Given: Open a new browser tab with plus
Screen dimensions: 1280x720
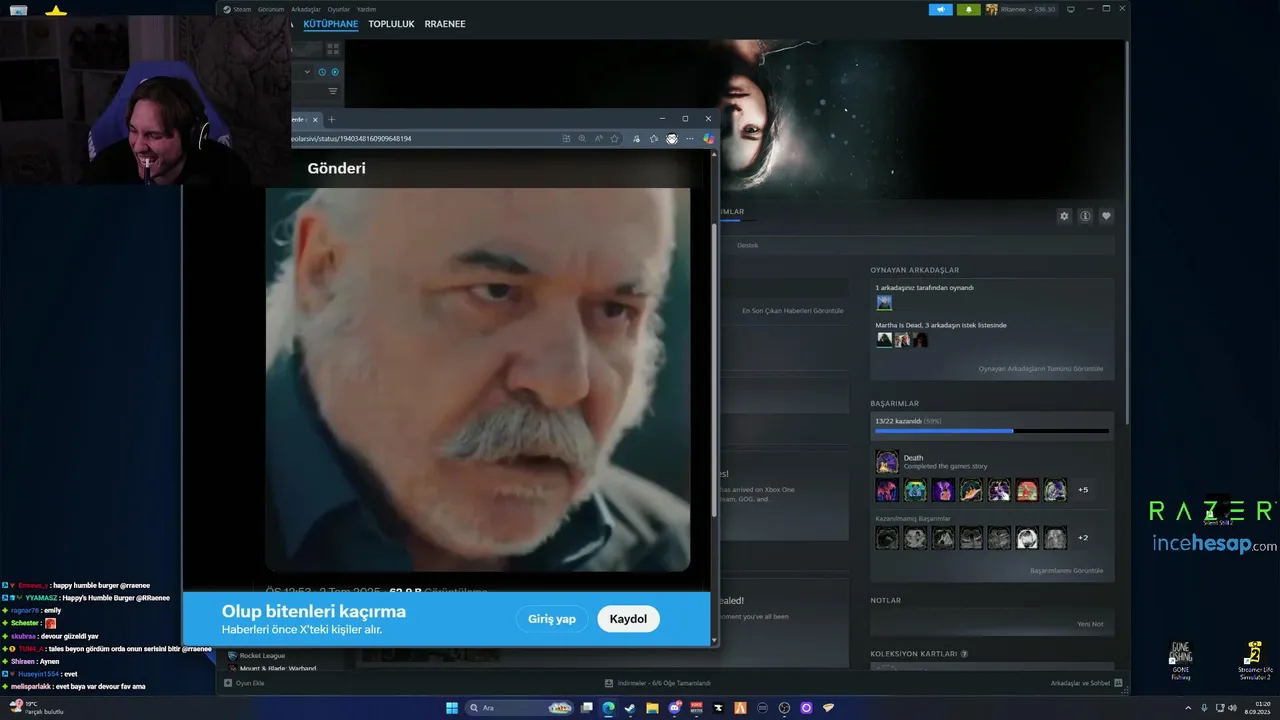Looking at the screenshot, I should point(332,119).
